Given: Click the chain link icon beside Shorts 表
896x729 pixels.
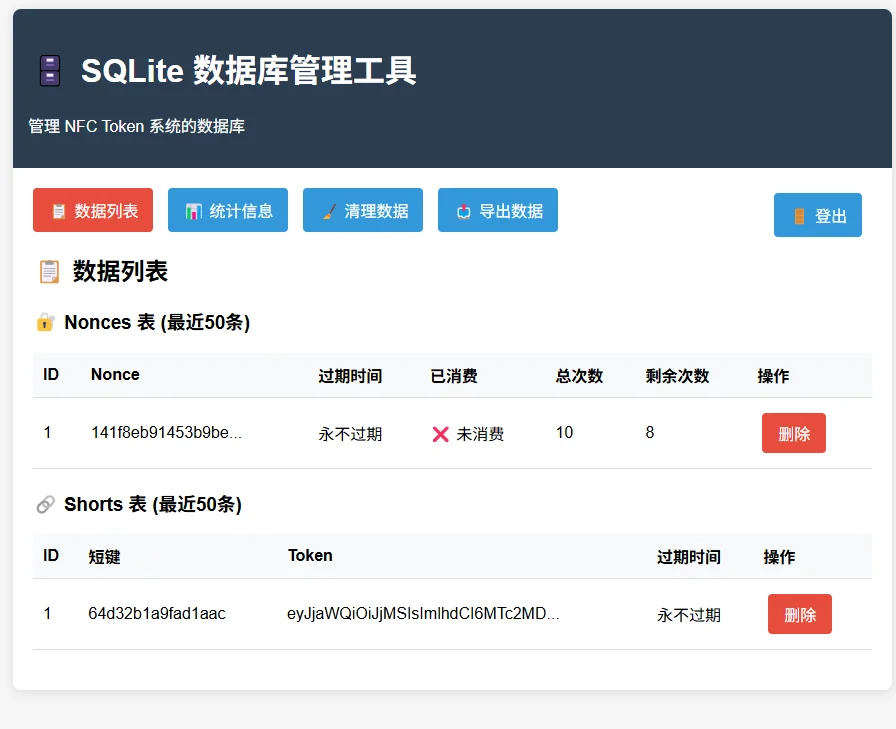Looking at the screenshot, I should 46,504.
